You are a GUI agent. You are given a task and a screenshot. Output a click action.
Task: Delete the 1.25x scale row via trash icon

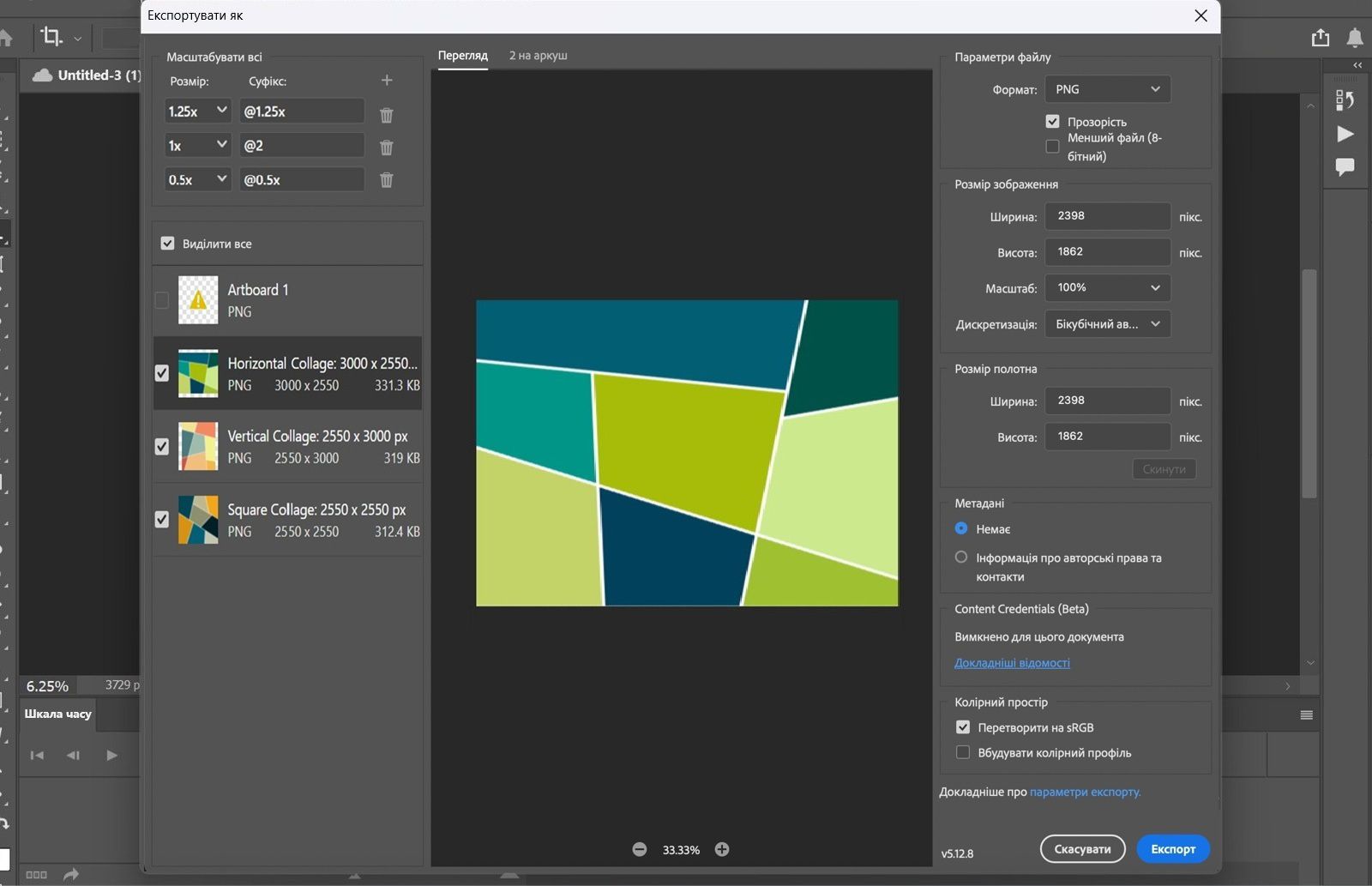387,115
